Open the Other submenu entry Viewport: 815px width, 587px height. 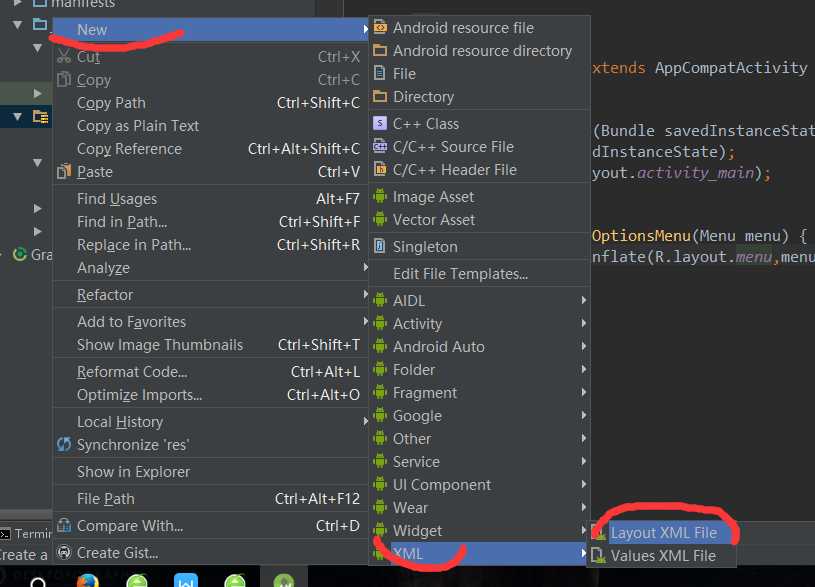[480, 438]
